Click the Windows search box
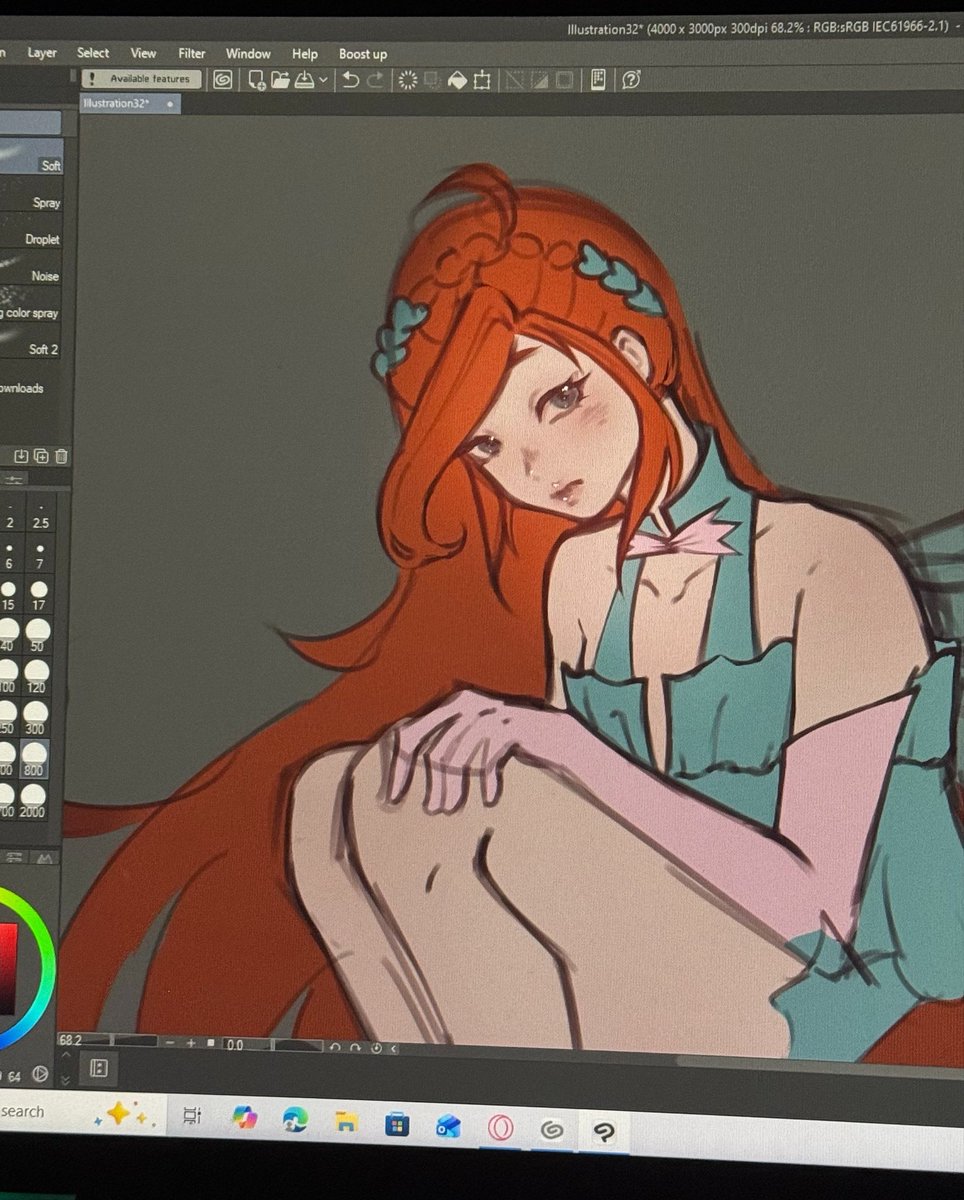 tap(80, 1111)
